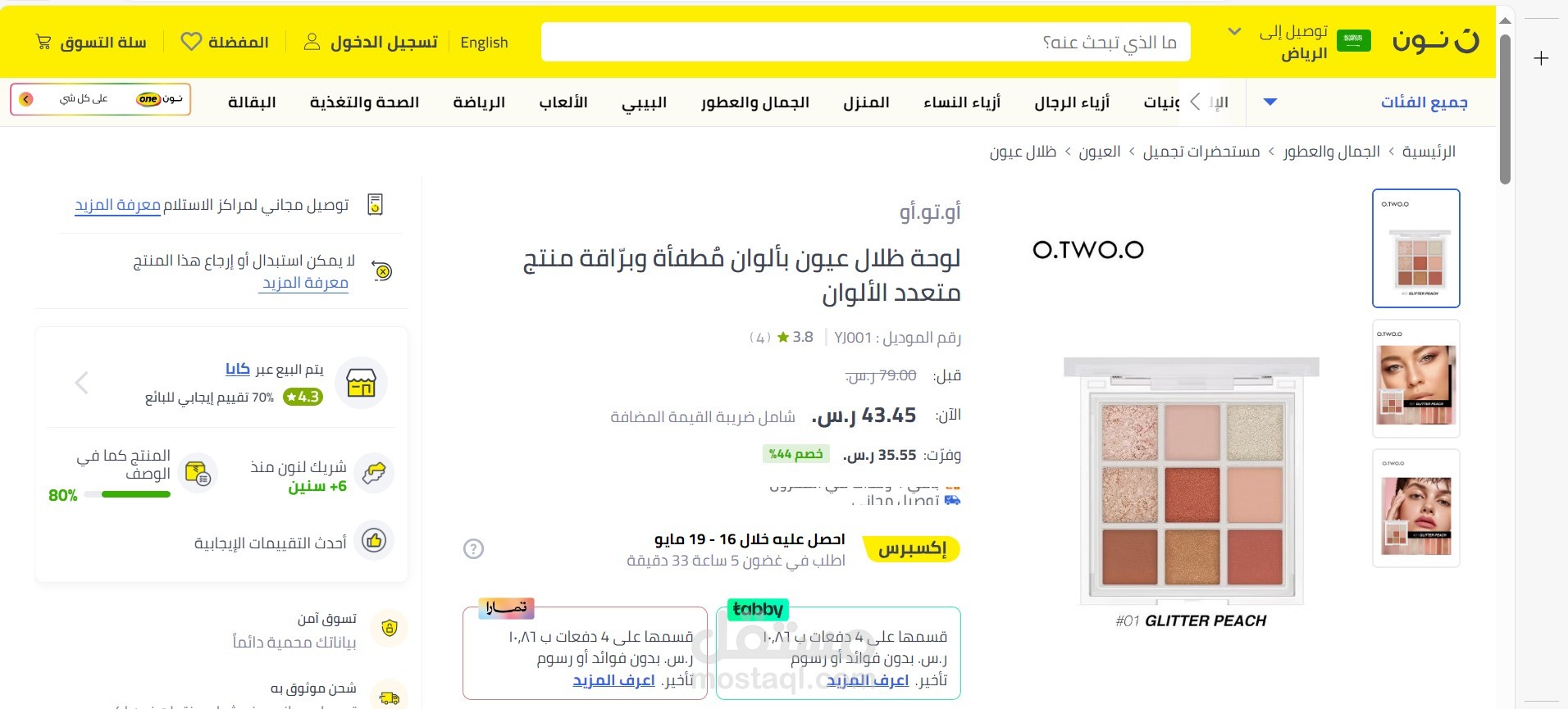Select the third model thumbnail
This screenshot has height=709, width=1568.
(x=1416, y=508)
